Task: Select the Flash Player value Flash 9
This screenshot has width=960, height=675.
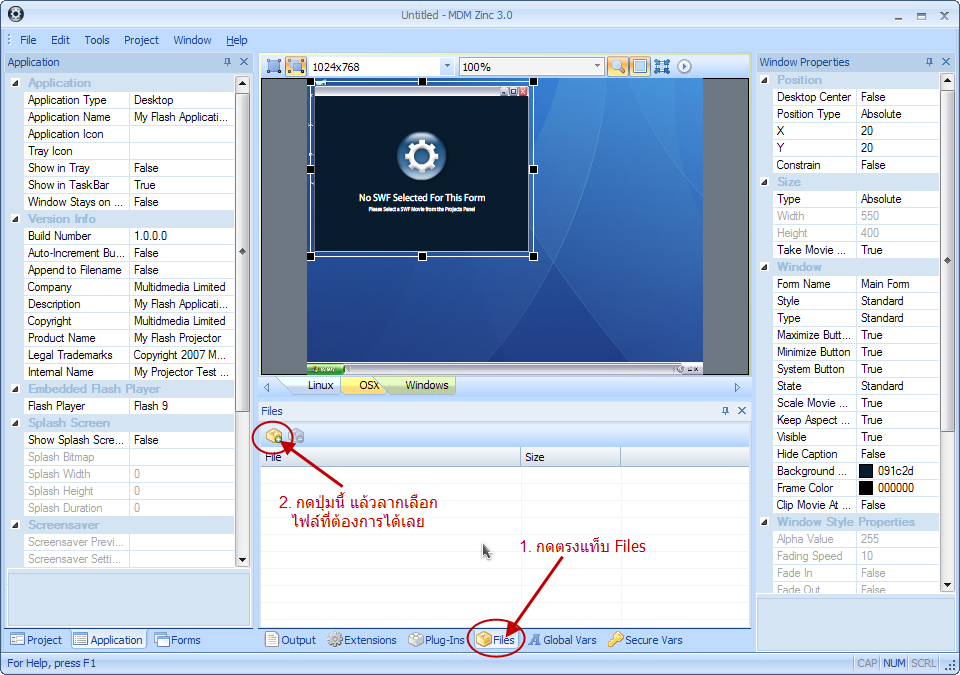Action: coord(181,406)
